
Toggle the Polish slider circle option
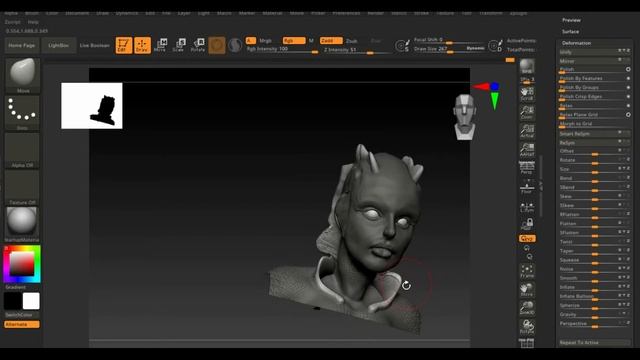pyautogui.click(x=628, y=69)
